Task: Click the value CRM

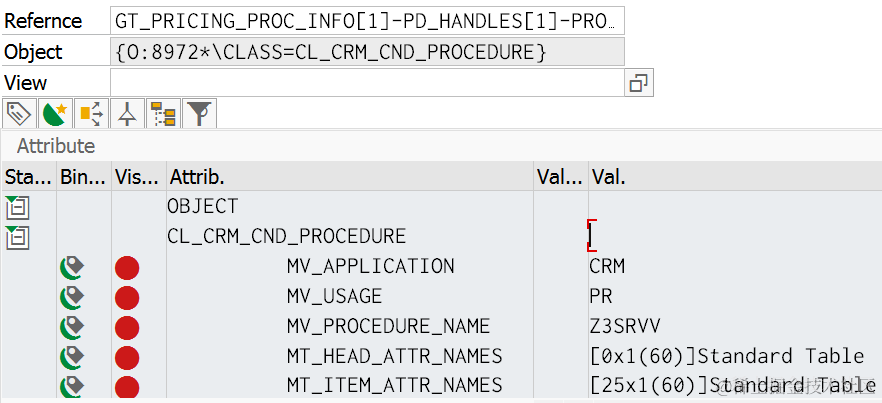Action: [607, 267]
